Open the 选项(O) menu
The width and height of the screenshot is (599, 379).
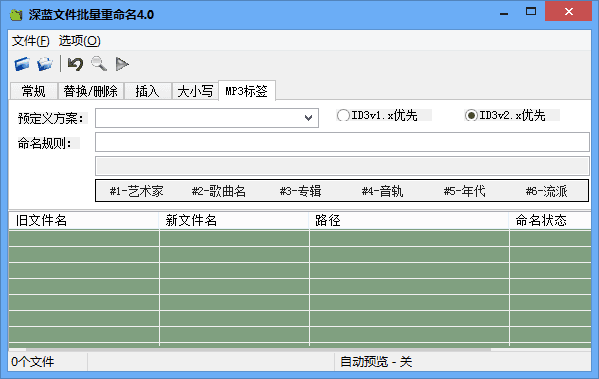pyautogui.click(x=79, y=41)
